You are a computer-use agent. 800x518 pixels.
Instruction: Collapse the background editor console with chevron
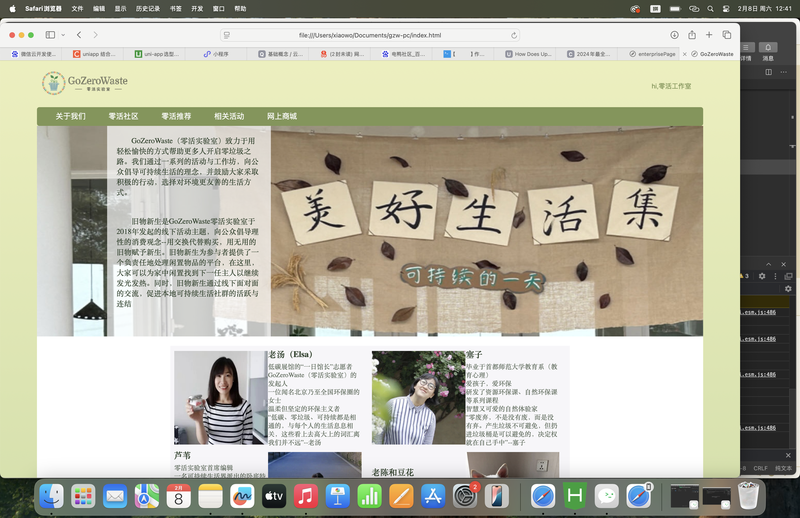pyautogui.click(x=768, y=264)
